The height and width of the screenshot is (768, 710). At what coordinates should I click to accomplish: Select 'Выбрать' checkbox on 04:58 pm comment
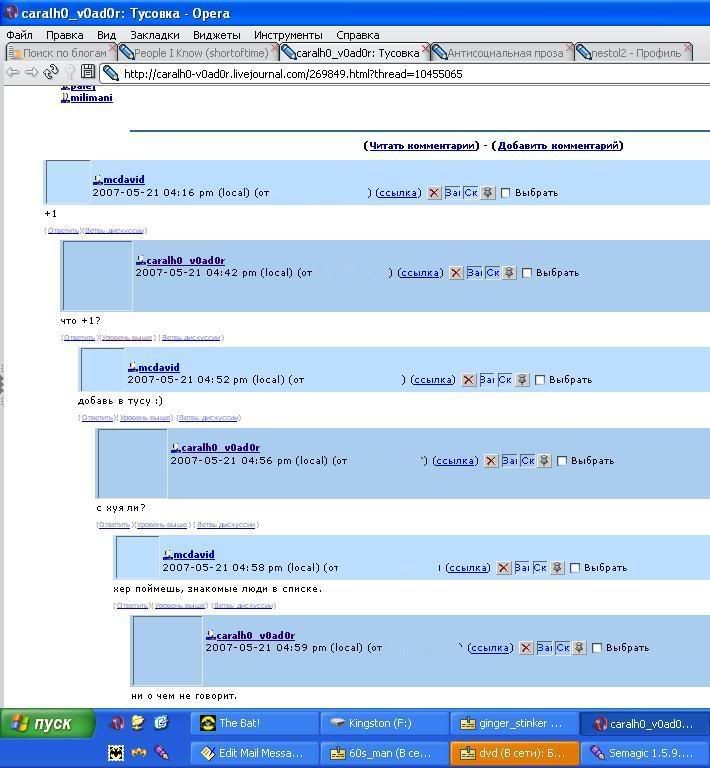coord(575,568)
